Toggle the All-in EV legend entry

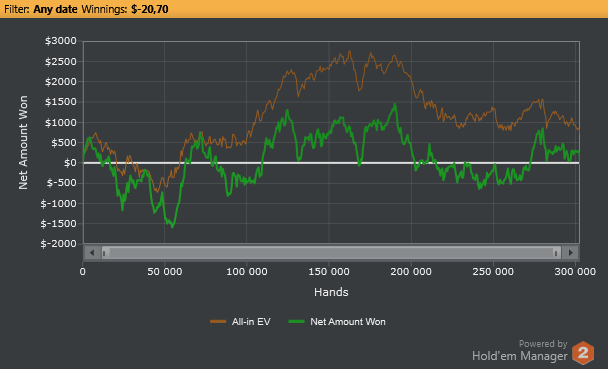[240, 322]
